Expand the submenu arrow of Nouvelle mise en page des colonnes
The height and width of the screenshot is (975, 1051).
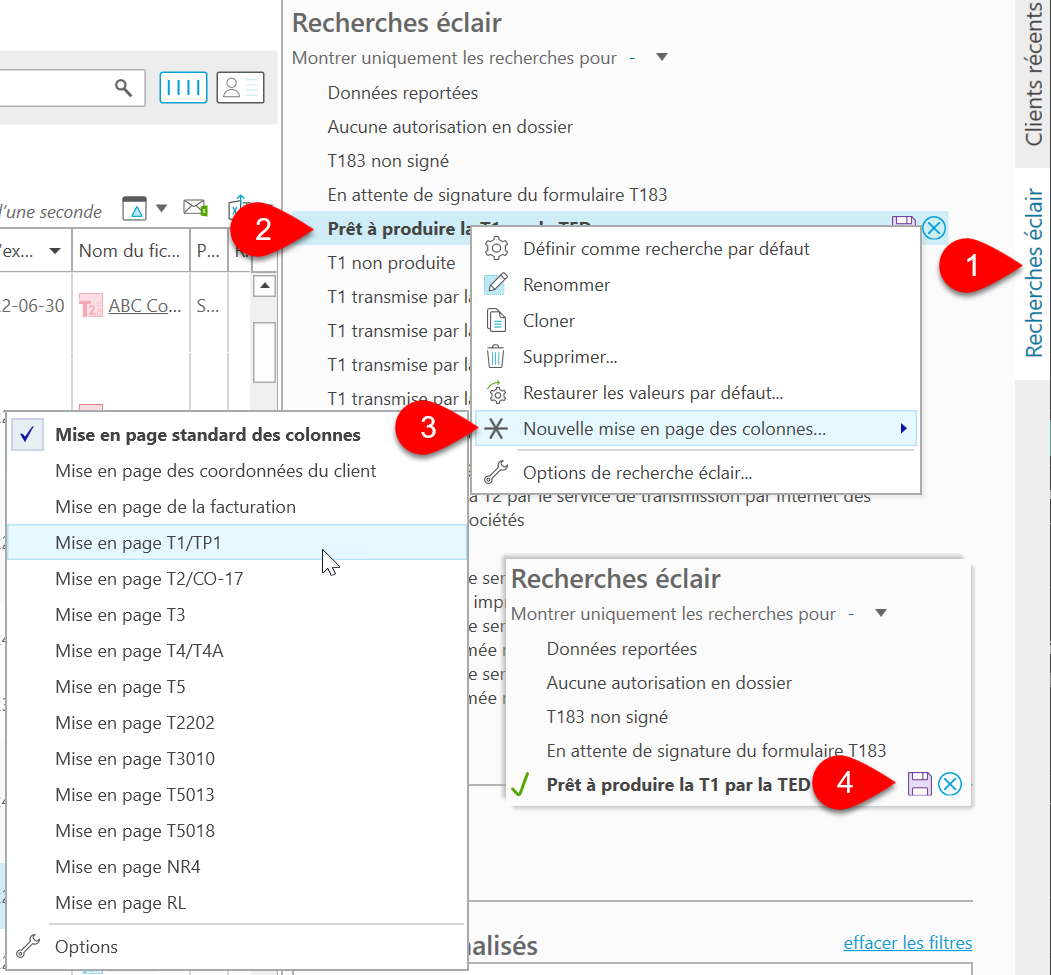pyautogui.click(x=903, y=428)
